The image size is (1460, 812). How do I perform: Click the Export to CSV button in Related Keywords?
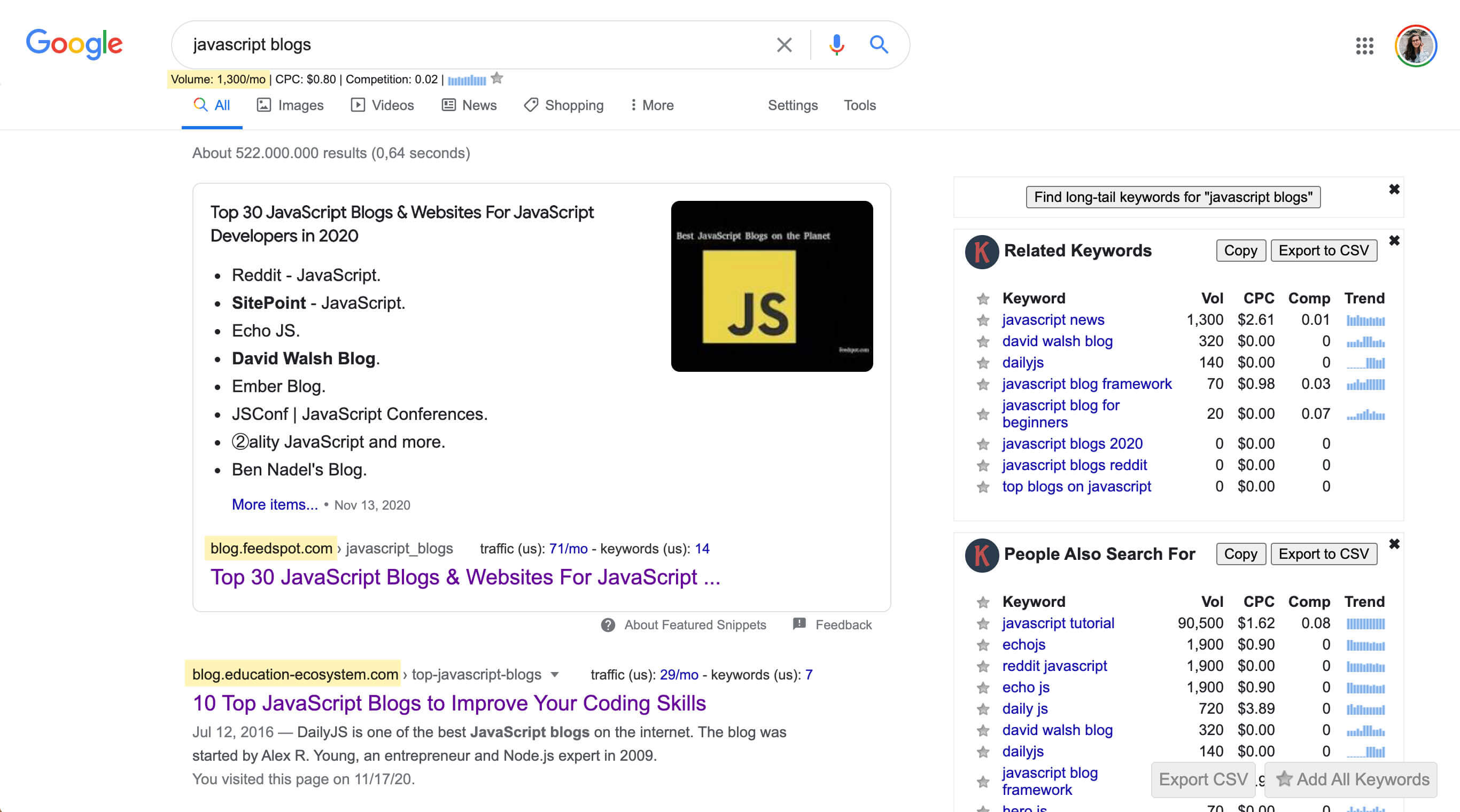[x=1324, y=250]
